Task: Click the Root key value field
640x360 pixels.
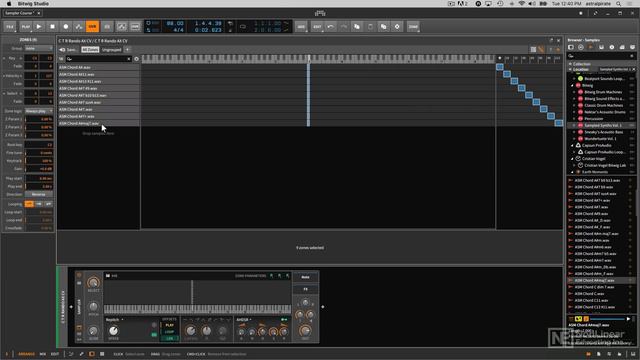Action: pos(39,144)
